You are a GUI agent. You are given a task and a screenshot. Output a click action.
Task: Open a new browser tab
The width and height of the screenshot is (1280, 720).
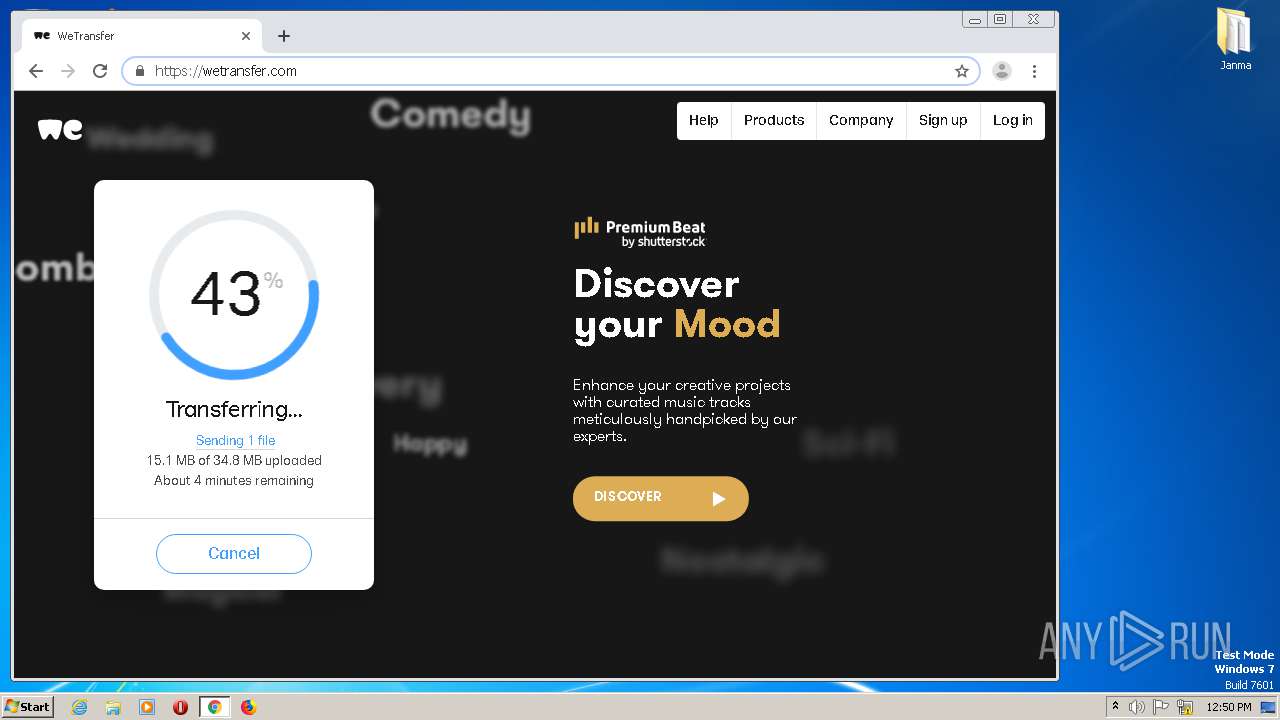284,36
